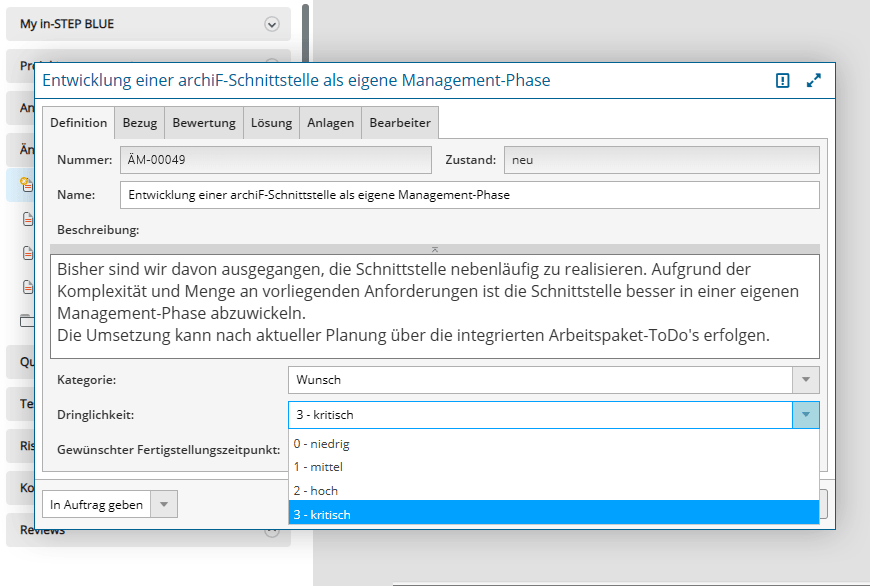Click the exclamation info icon in dialog header
870x586 pixels.
click(x=783, y=81)
